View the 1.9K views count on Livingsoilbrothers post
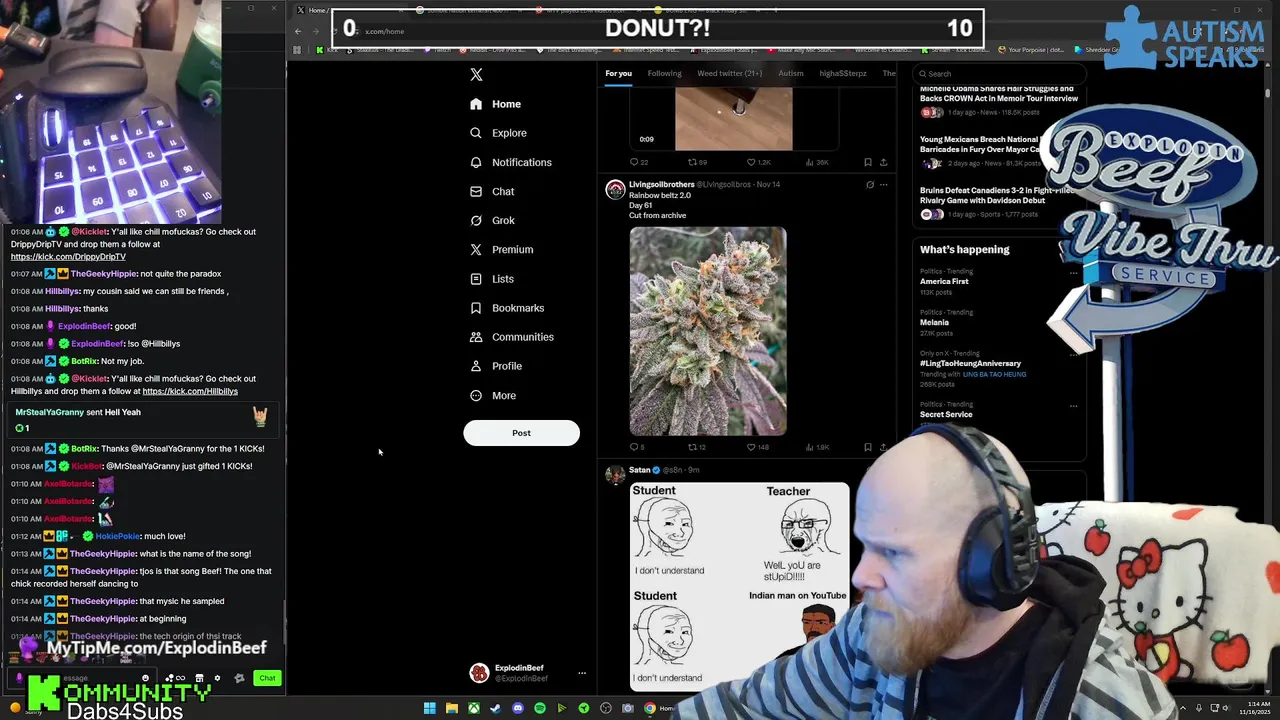1280x720 pixels. tap(816, 447)
